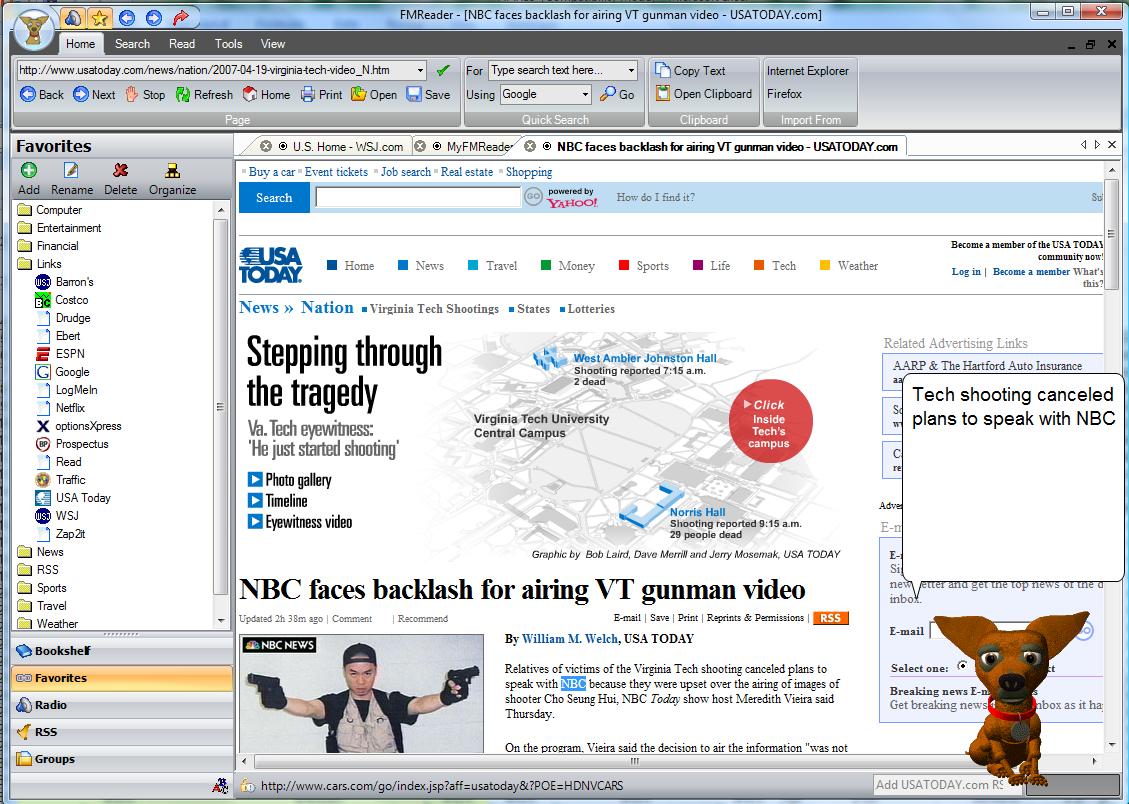Viewport: 1129px width, 804px height.
Task: Click the Open Clipboard button
Action: 703,94
